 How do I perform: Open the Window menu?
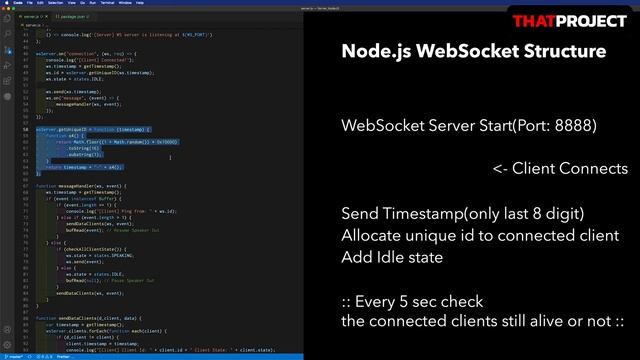125,2
